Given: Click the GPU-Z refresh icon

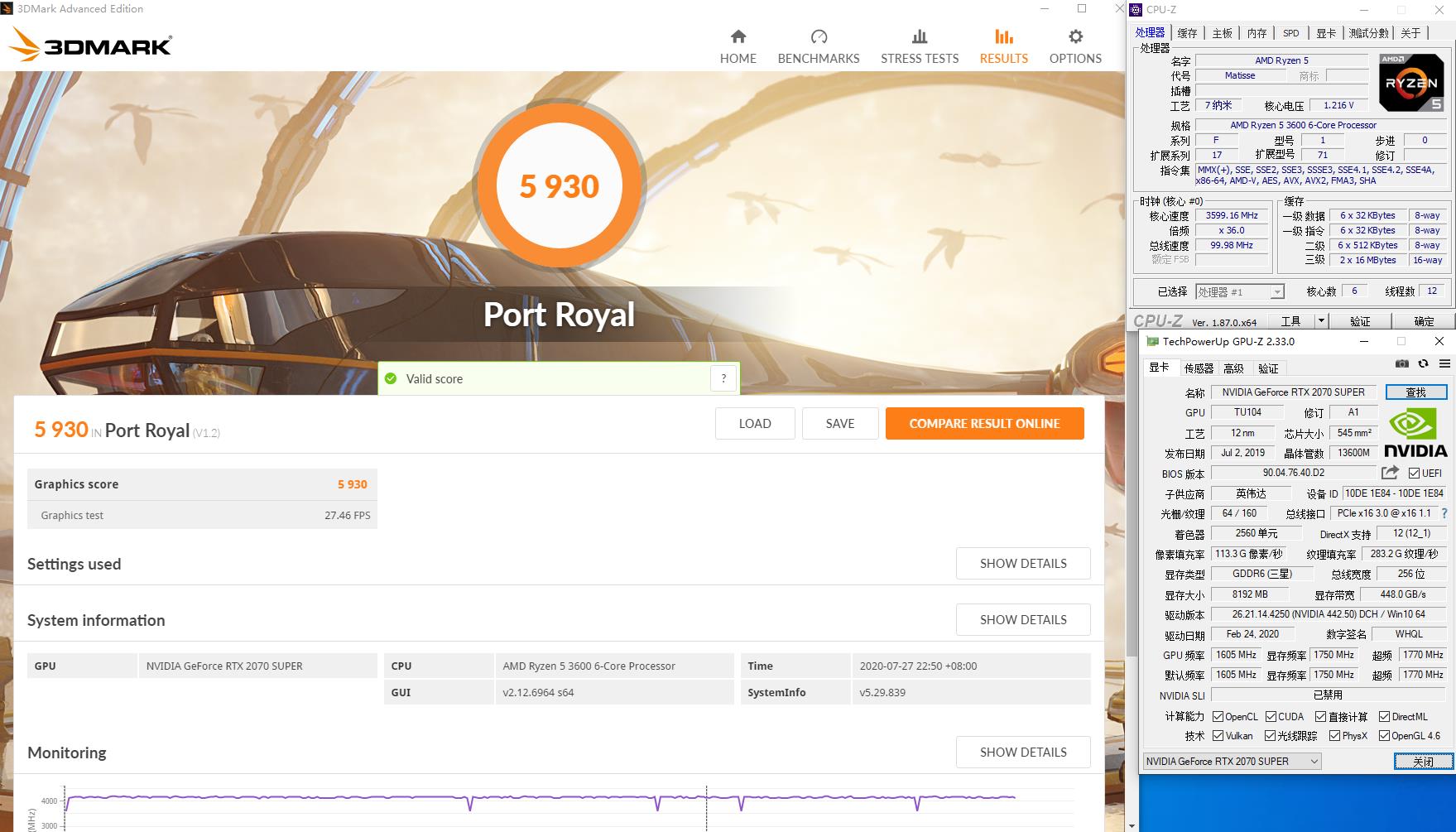Looking at the screenshot, I should coord(1423,363).
